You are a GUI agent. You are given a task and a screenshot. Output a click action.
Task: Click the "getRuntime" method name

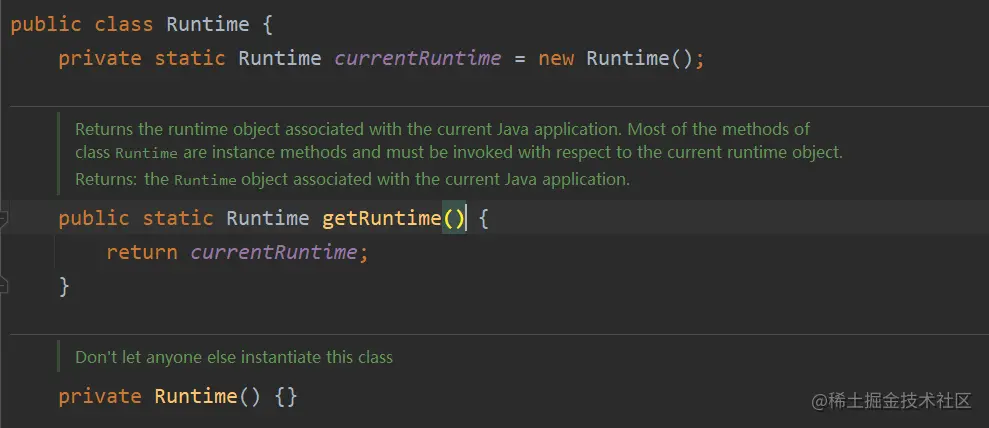pos(382,218)
